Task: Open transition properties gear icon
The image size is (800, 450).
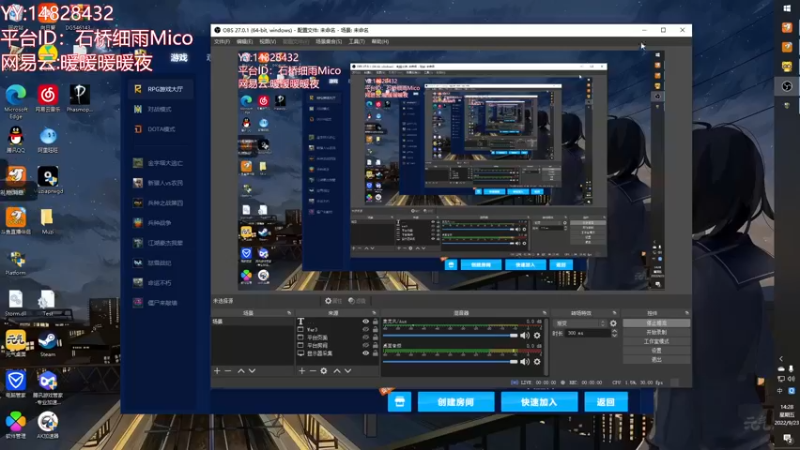Action: [x=613, y=323]
